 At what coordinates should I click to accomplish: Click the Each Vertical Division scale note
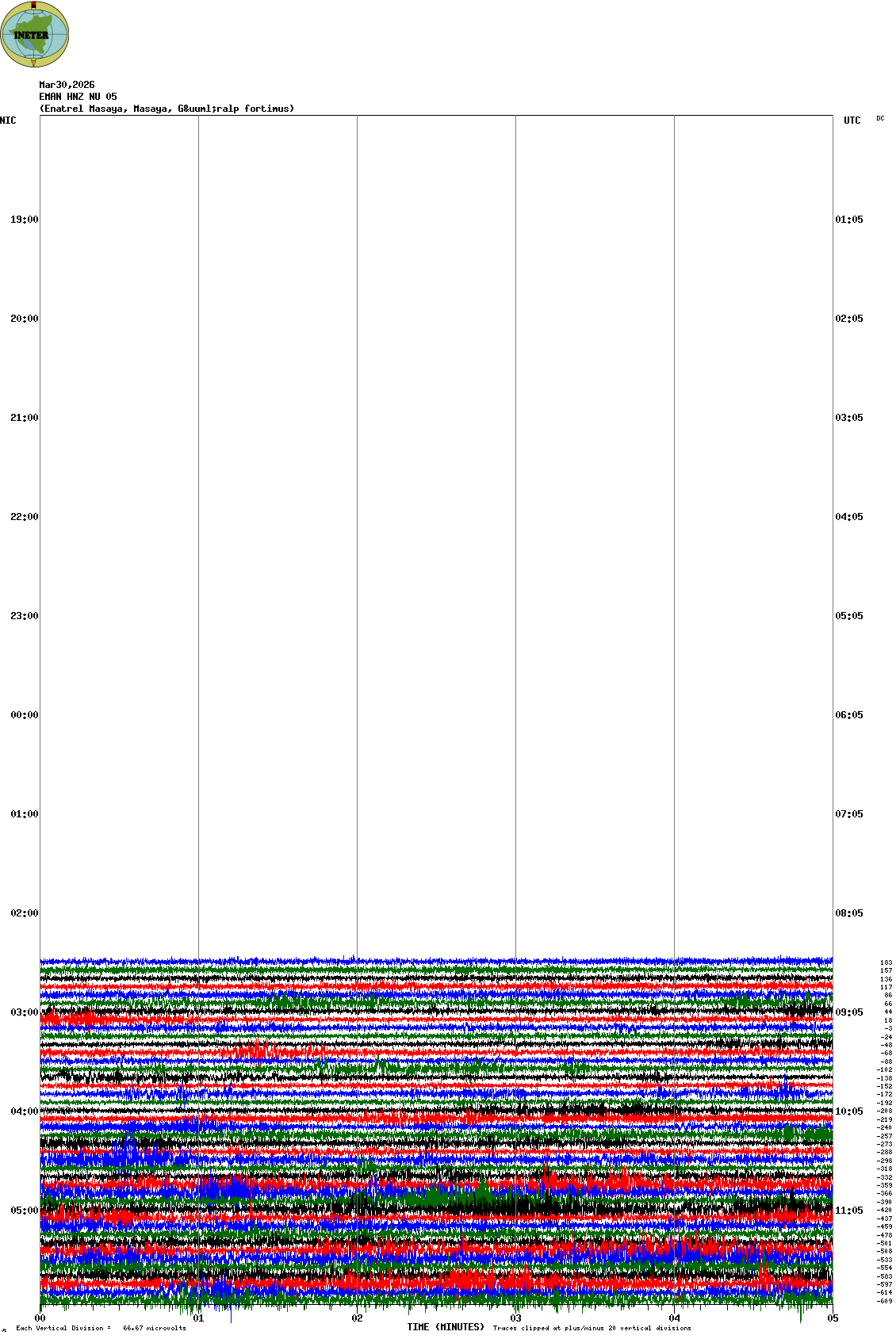coord(101,1328)
